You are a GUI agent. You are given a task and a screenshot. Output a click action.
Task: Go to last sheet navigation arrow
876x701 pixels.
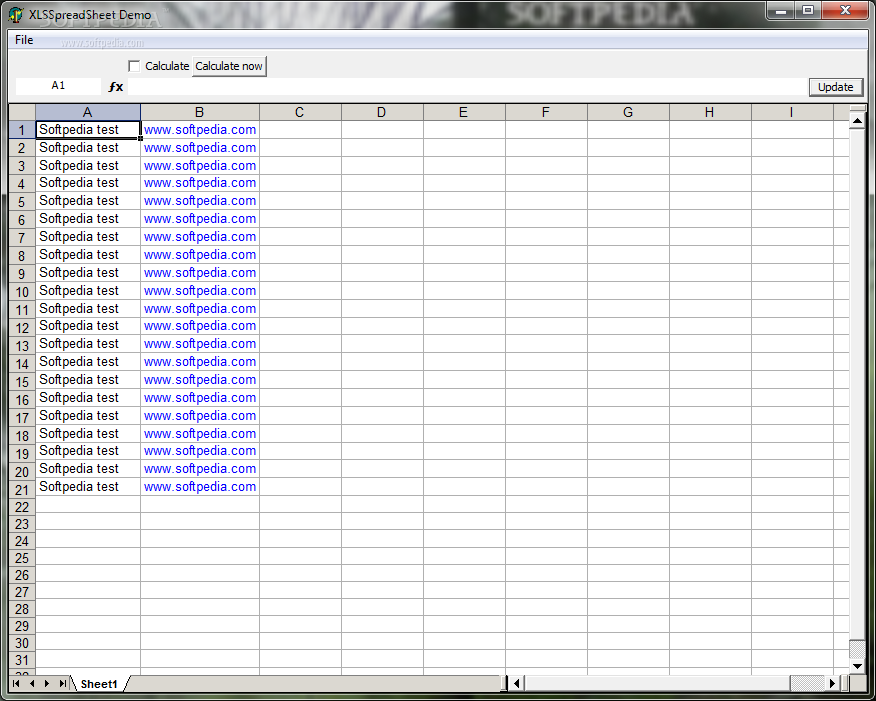(63, 683)
